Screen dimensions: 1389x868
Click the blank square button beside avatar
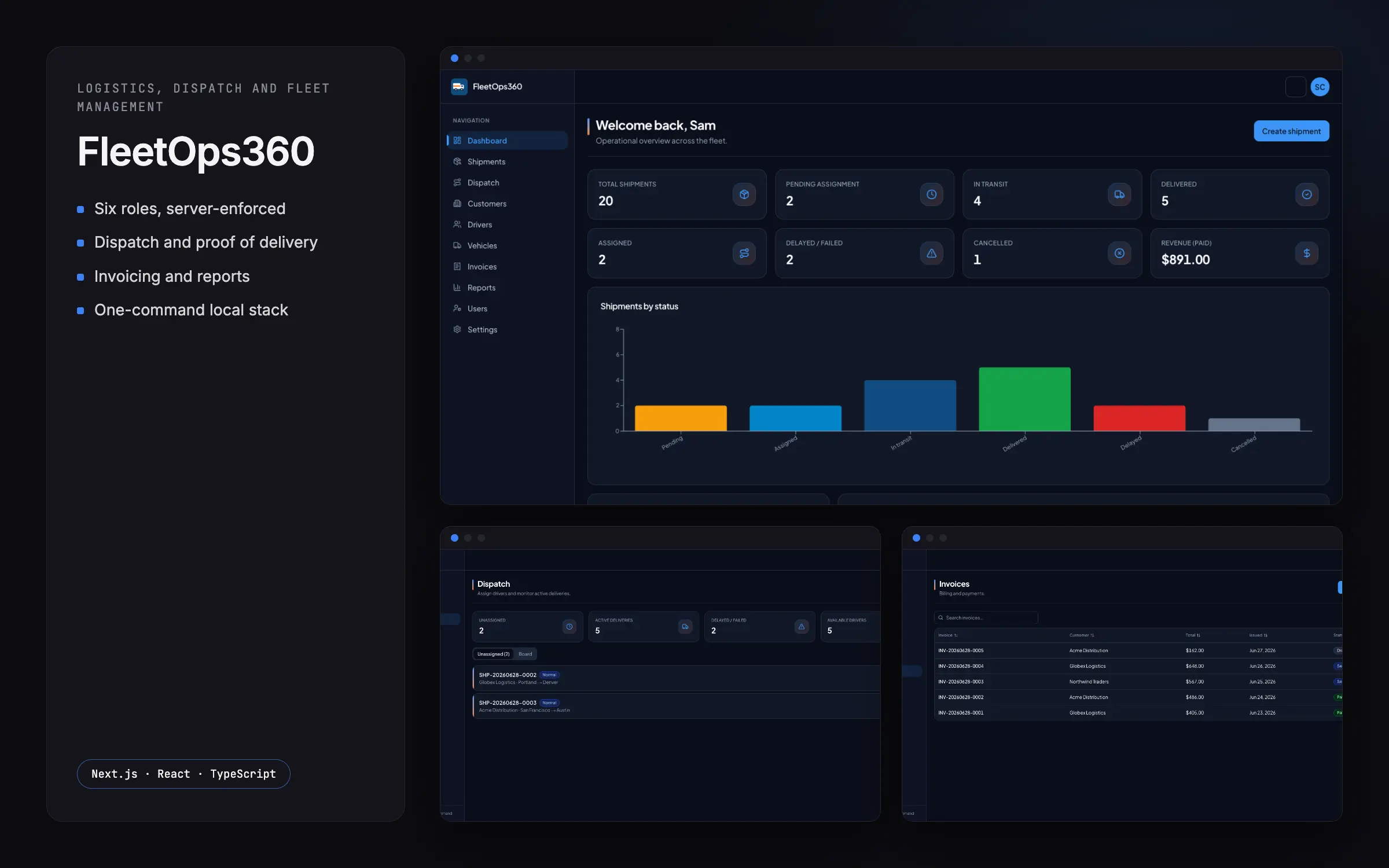(1296, 87)
